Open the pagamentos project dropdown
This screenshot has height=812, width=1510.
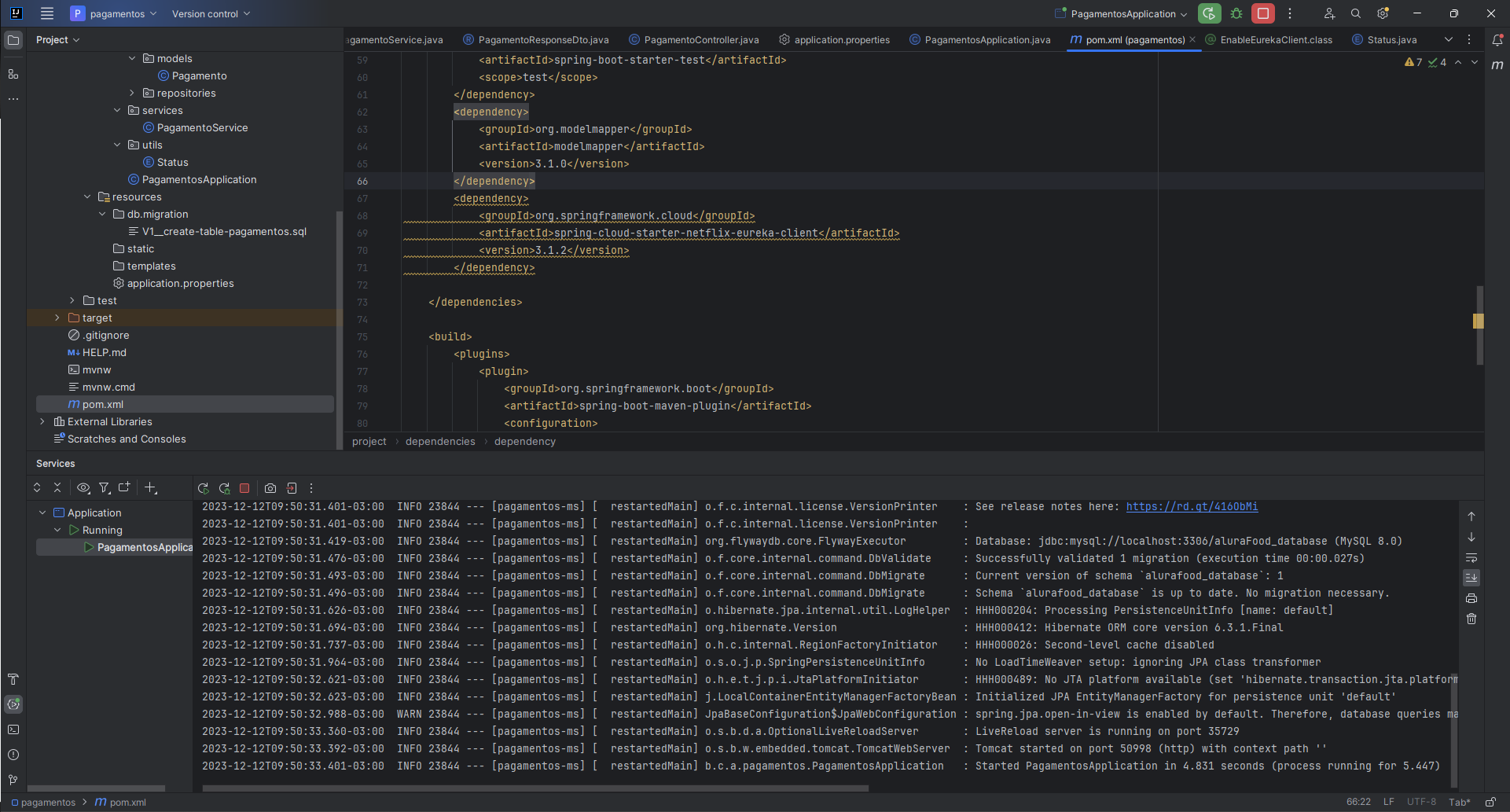[114, 13]
